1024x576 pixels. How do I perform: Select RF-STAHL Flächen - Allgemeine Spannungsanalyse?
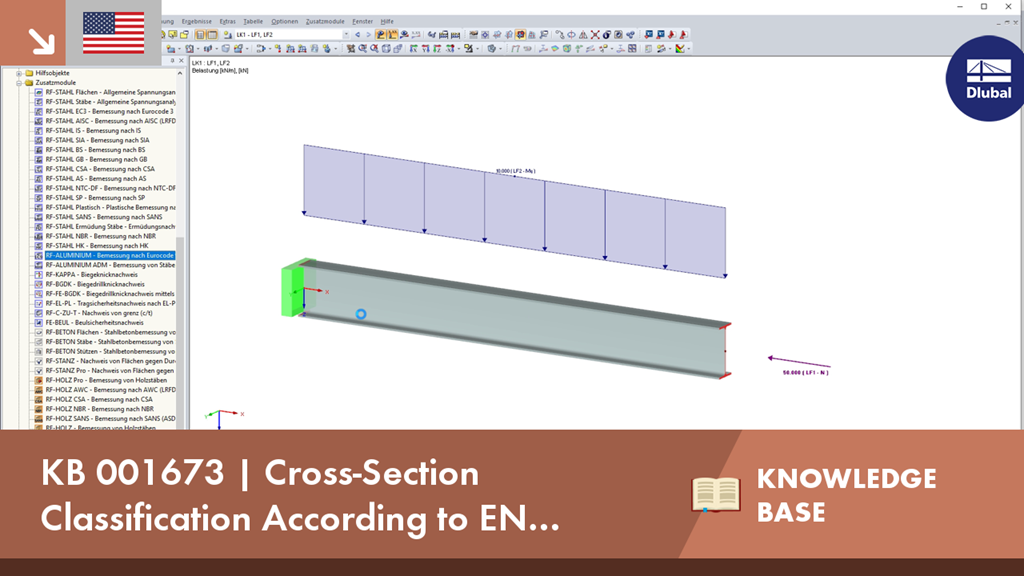[110, 92]
